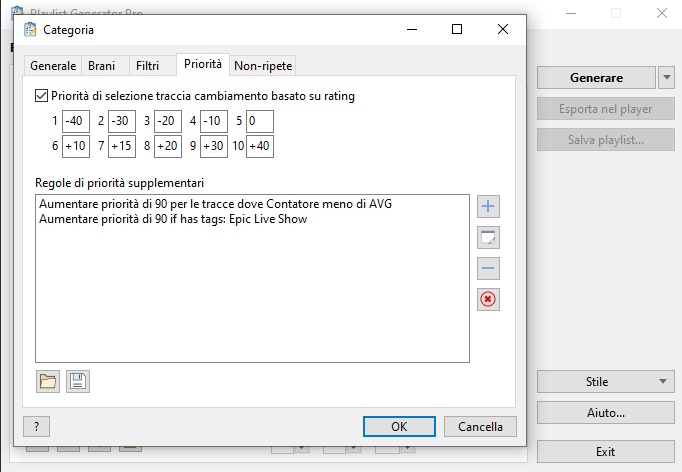Open rules from file using folder icon
Viewport: 682px width, 472px height.
point(48,380)
